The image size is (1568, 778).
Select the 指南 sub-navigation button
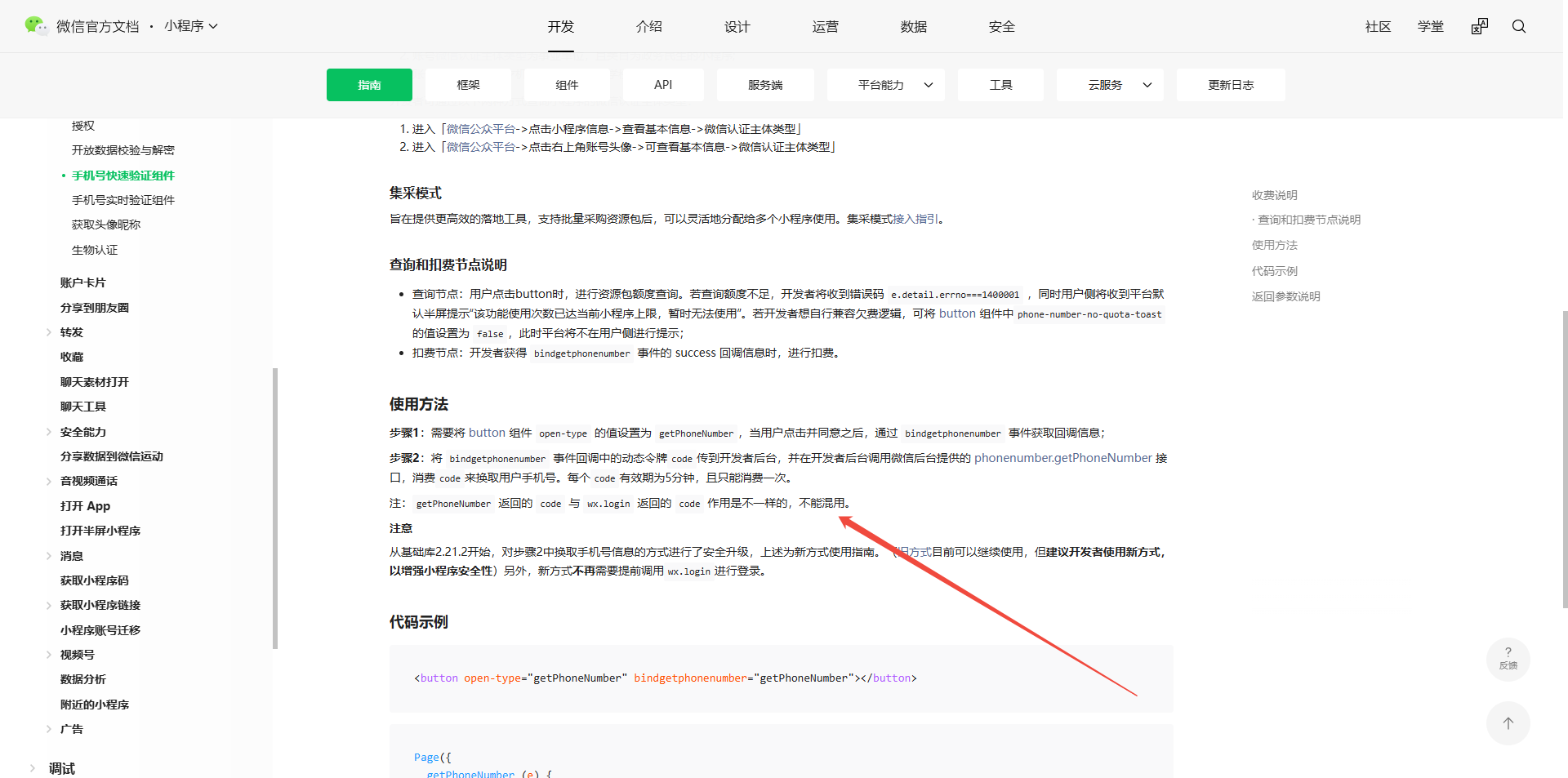click(x=369, y=85)
